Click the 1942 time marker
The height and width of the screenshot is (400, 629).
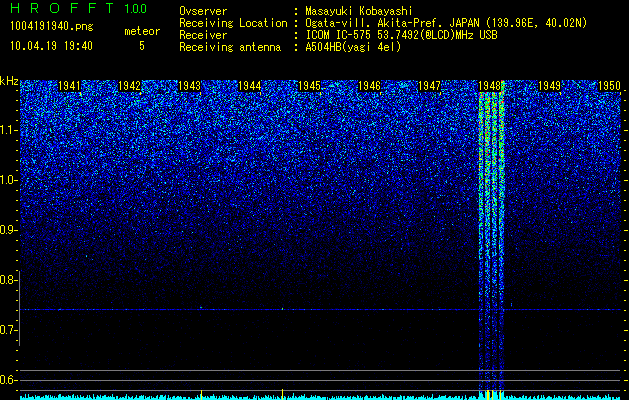pyautogui.click(x=129, y=86)
